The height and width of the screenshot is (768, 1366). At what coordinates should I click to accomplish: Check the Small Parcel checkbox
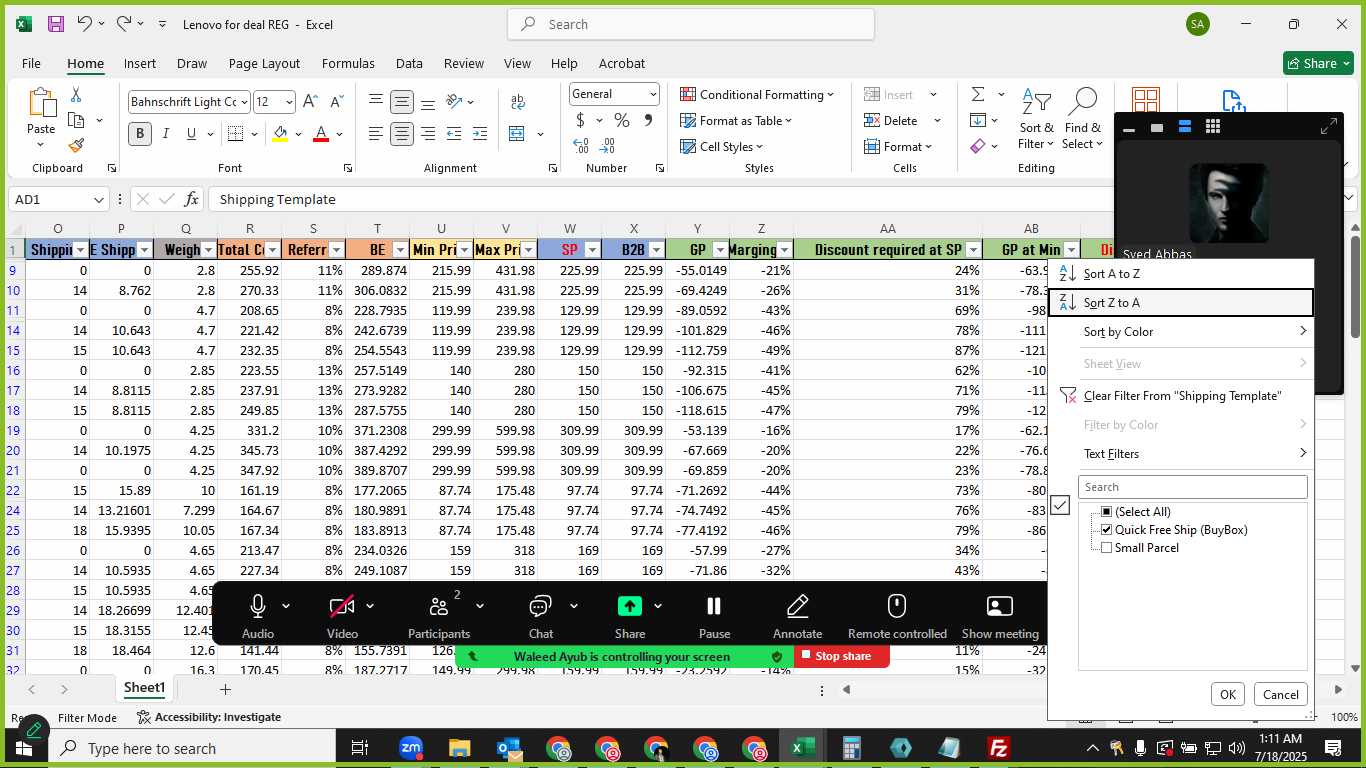point(1106,547)
